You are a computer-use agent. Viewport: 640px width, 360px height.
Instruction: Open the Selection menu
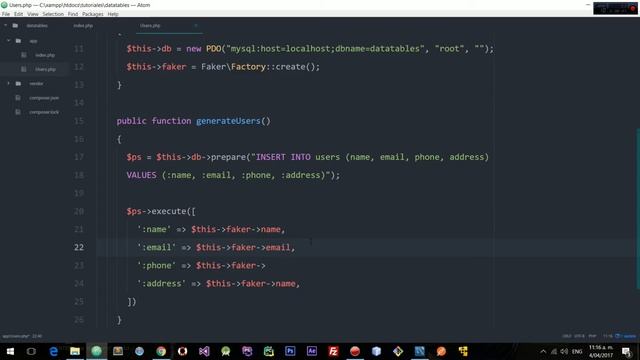(x=53, y=14)
